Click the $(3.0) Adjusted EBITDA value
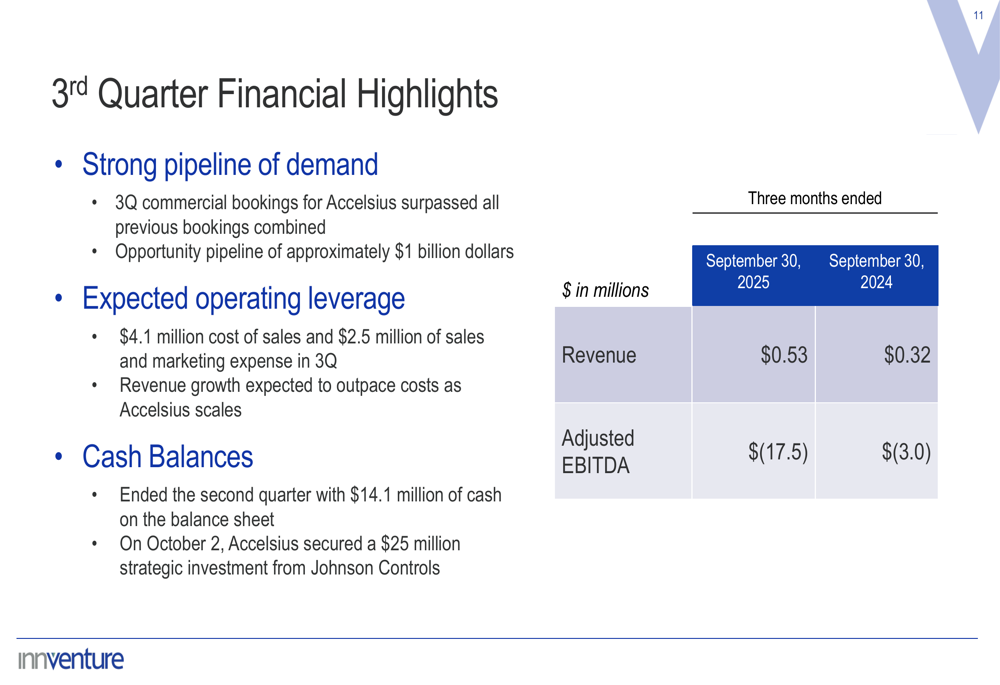Screen dimensions: 1000x685 tap(906, 452)
